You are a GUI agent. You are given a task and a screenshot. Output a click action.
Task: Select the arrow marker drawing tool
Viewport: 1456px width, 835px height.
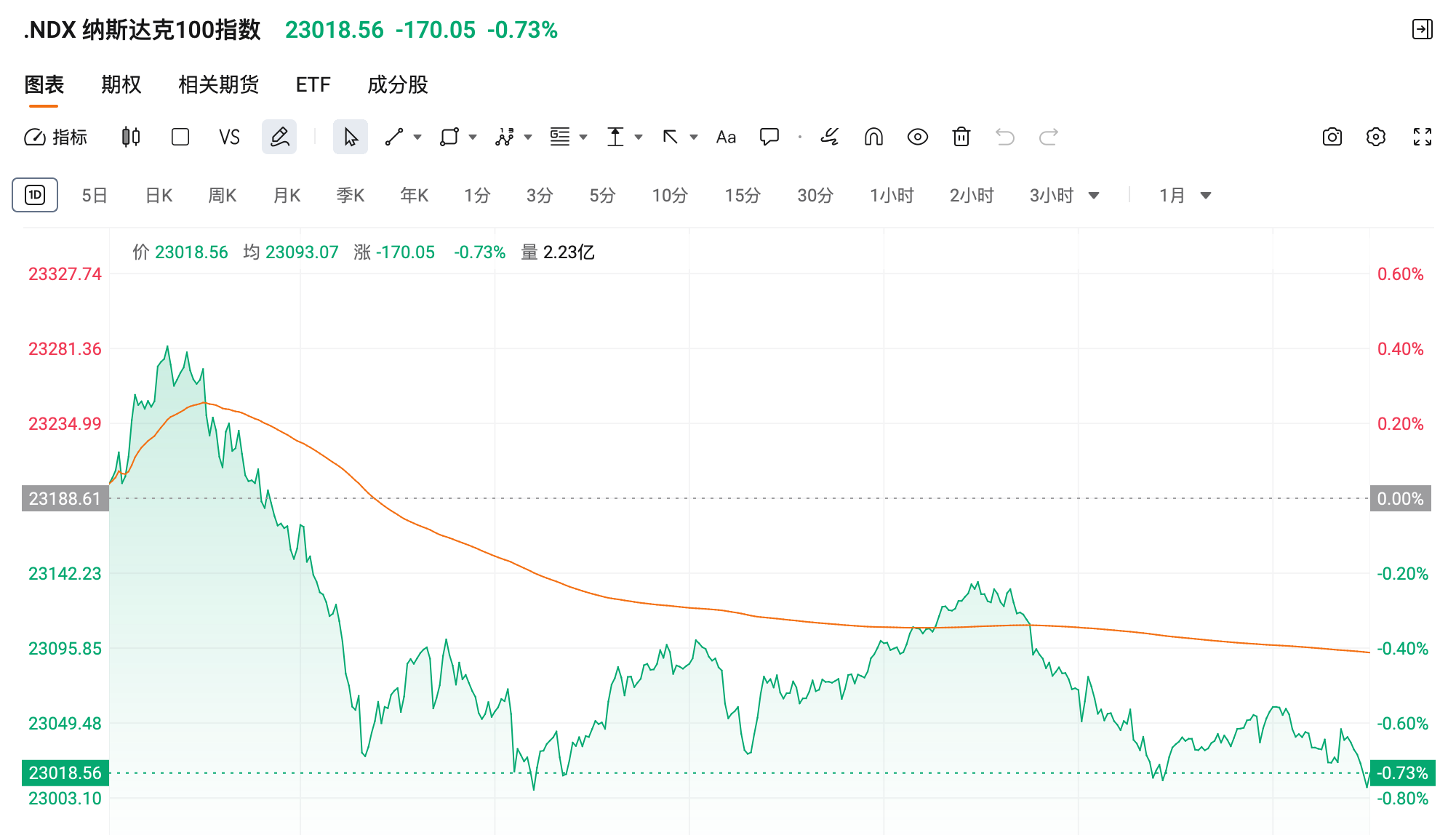[x=671, y=137]
